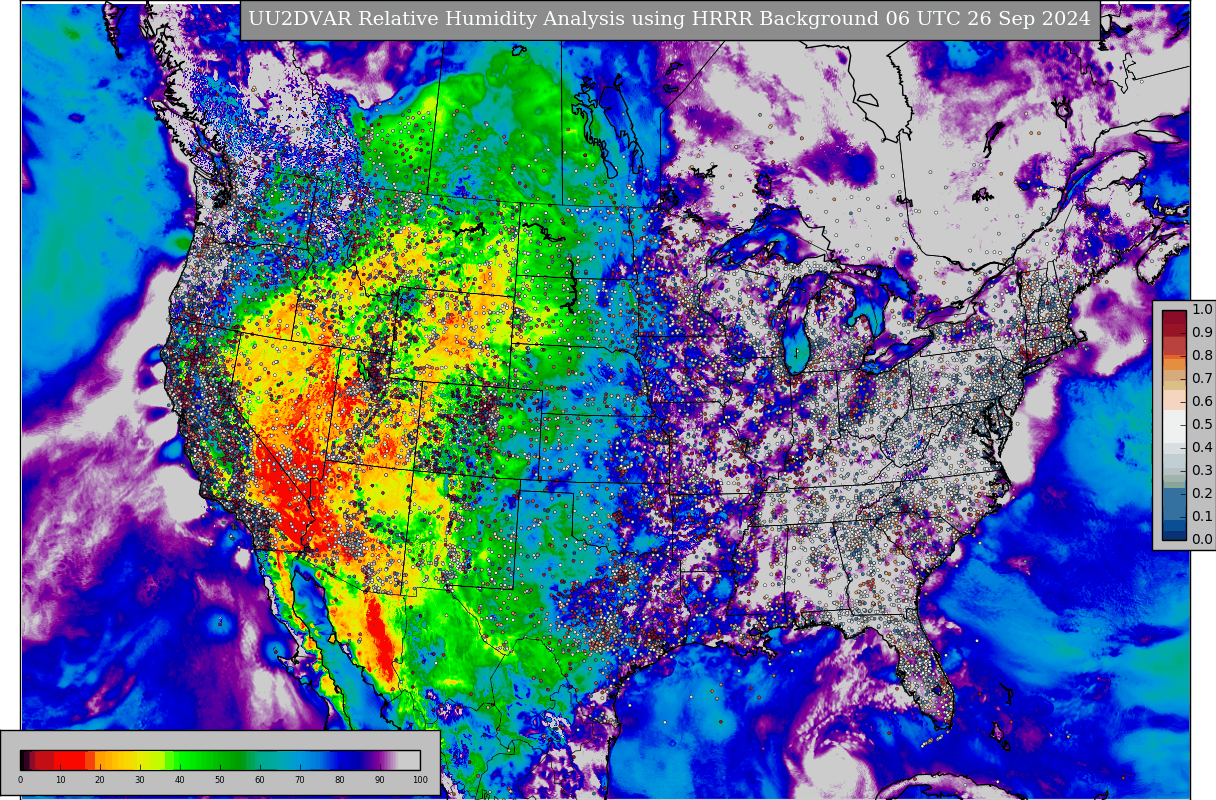The width and height of the screenshot is (1216, 800).
Task: Click the 0.4 label on right colorbar
Action: click(x=1202, y=447)
